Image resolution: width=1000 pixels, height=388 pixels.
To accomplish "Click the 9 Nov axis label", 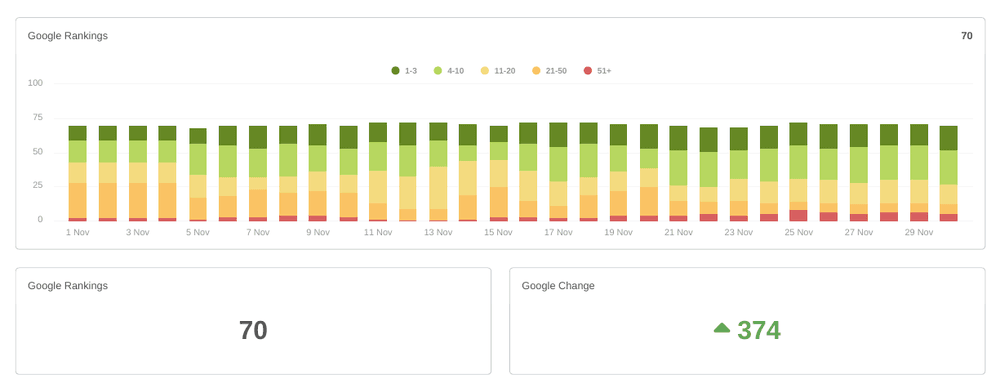I will (x=318, y=232).
